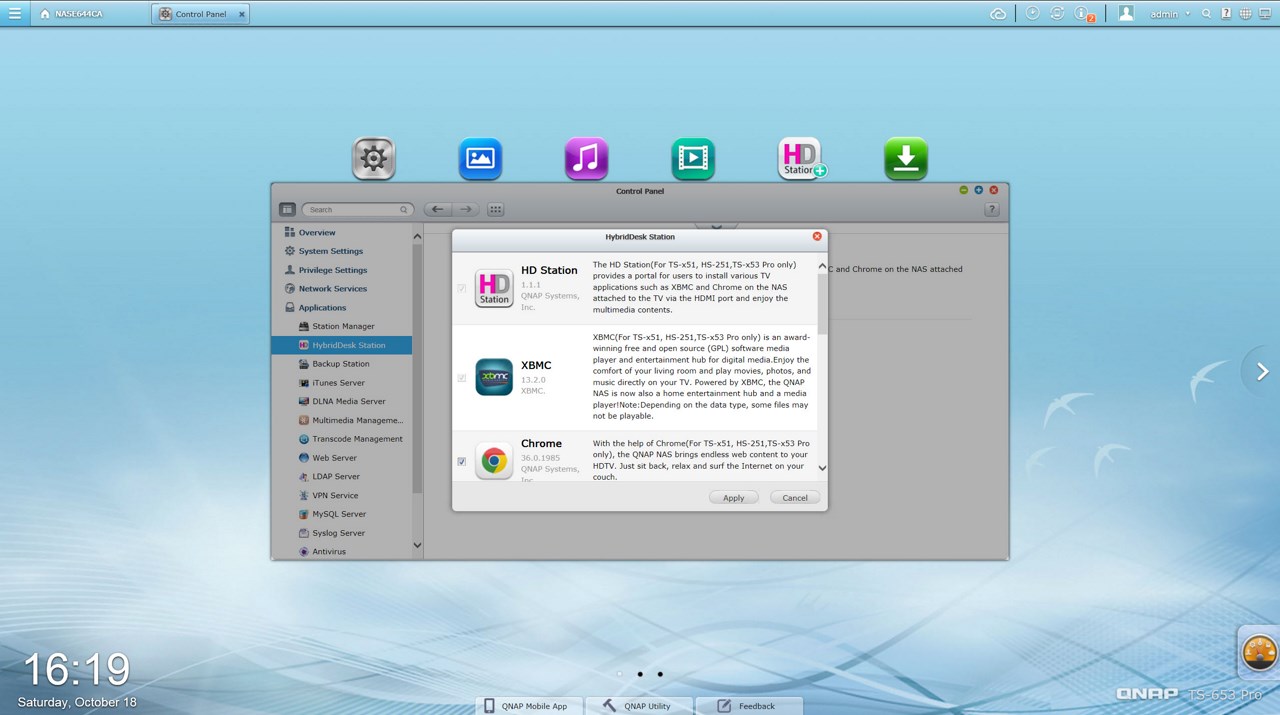Open the HD Station desktop icon

[x=800, y=159]
